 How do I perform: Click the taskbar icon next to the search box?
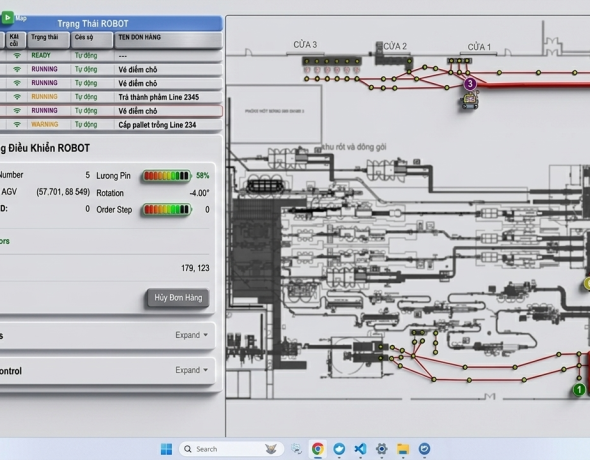(296, 449)
